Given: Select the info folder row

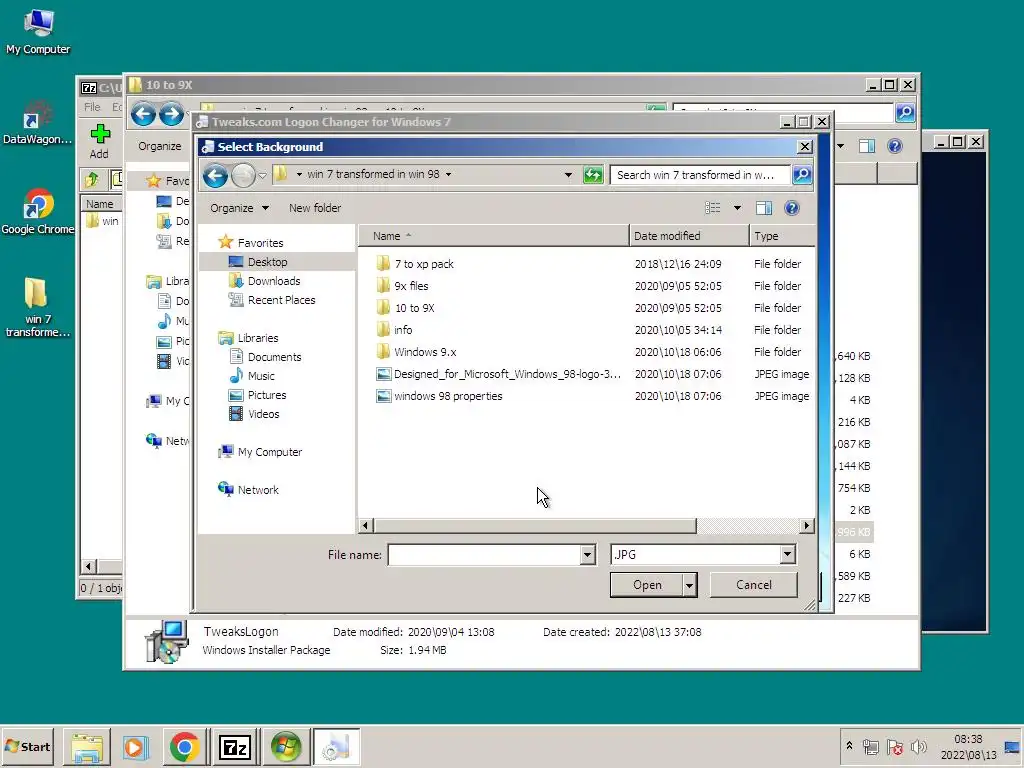Looking at the screenshot, I should 403,330.
